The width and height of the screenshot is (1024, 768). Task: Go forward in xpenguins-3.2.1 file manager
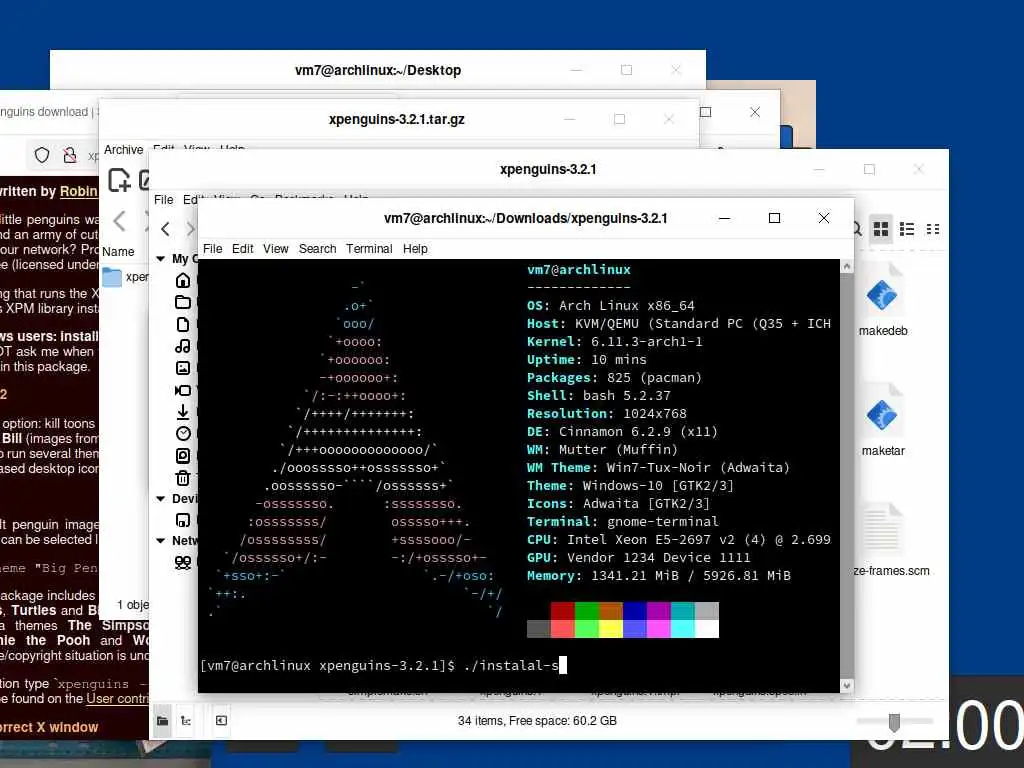pyautogui.click(x=190, y=229)
